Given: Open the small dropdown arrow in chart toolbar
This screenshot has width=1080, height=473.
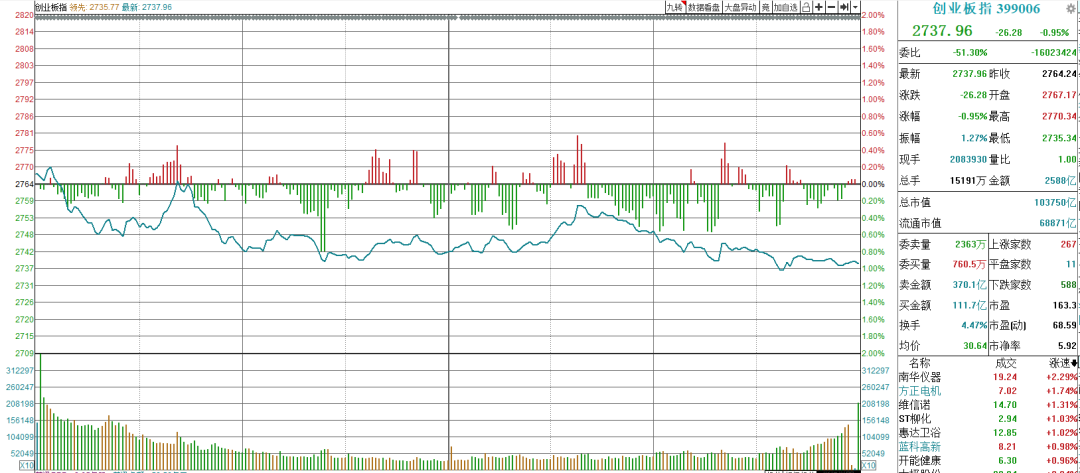Looking at the screenshot, I should pos(855,7).
